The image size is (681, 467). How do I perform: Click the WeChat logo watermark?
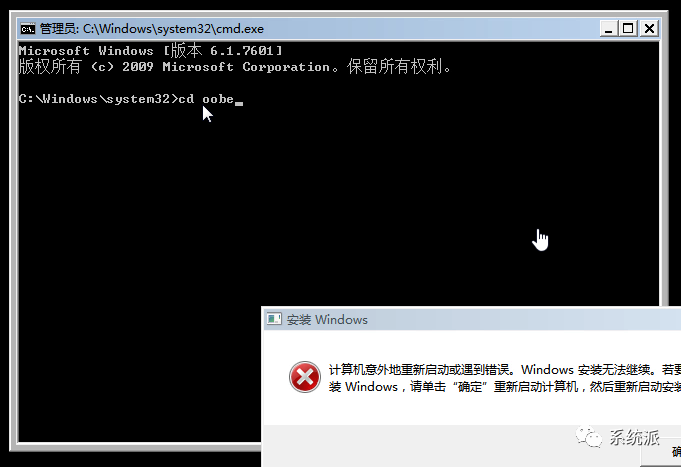[588, 436]
